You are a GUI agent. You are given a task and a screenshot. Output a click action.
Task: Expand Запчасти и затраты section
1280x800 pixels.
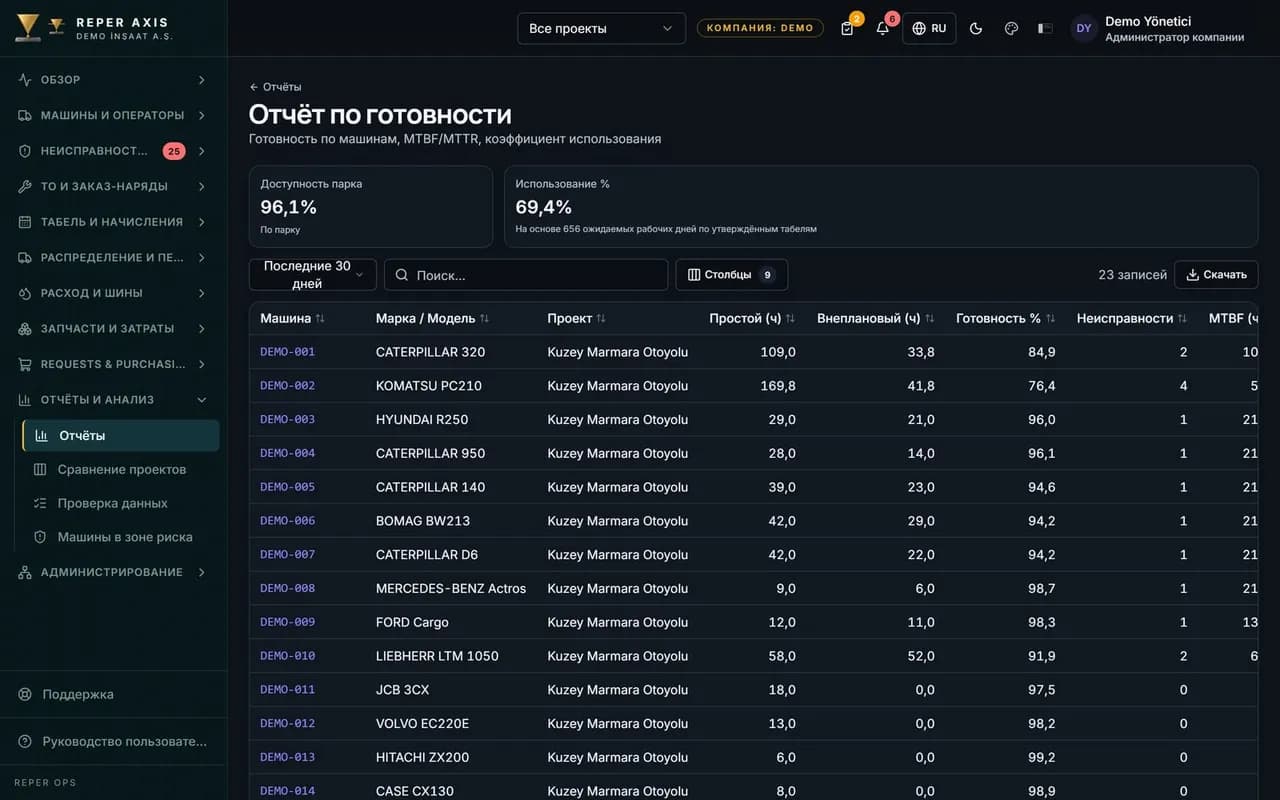pyautogui.click(x=113, y=329)
